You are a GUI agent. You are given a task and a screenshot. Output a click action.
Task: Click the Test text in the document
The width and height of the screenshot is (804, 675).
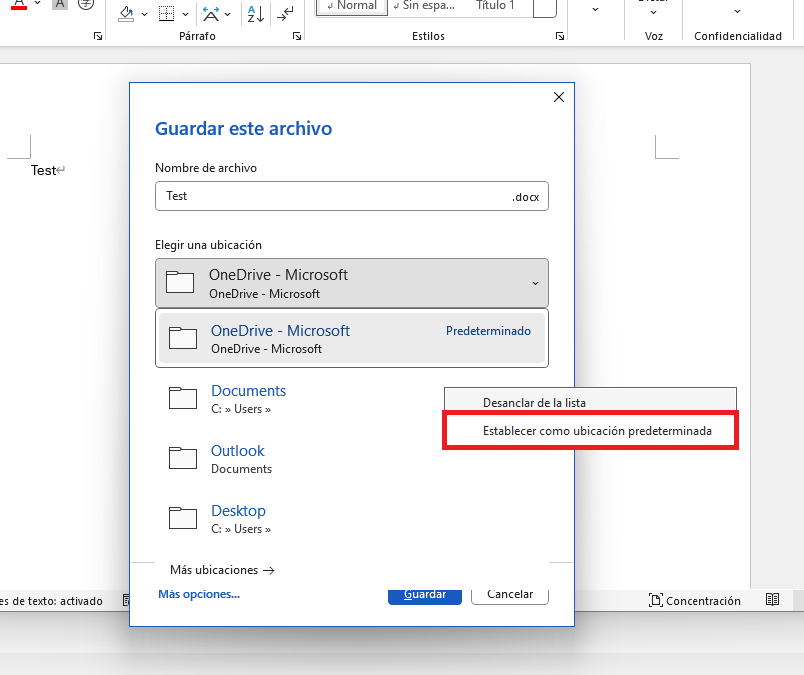(43, 170)
